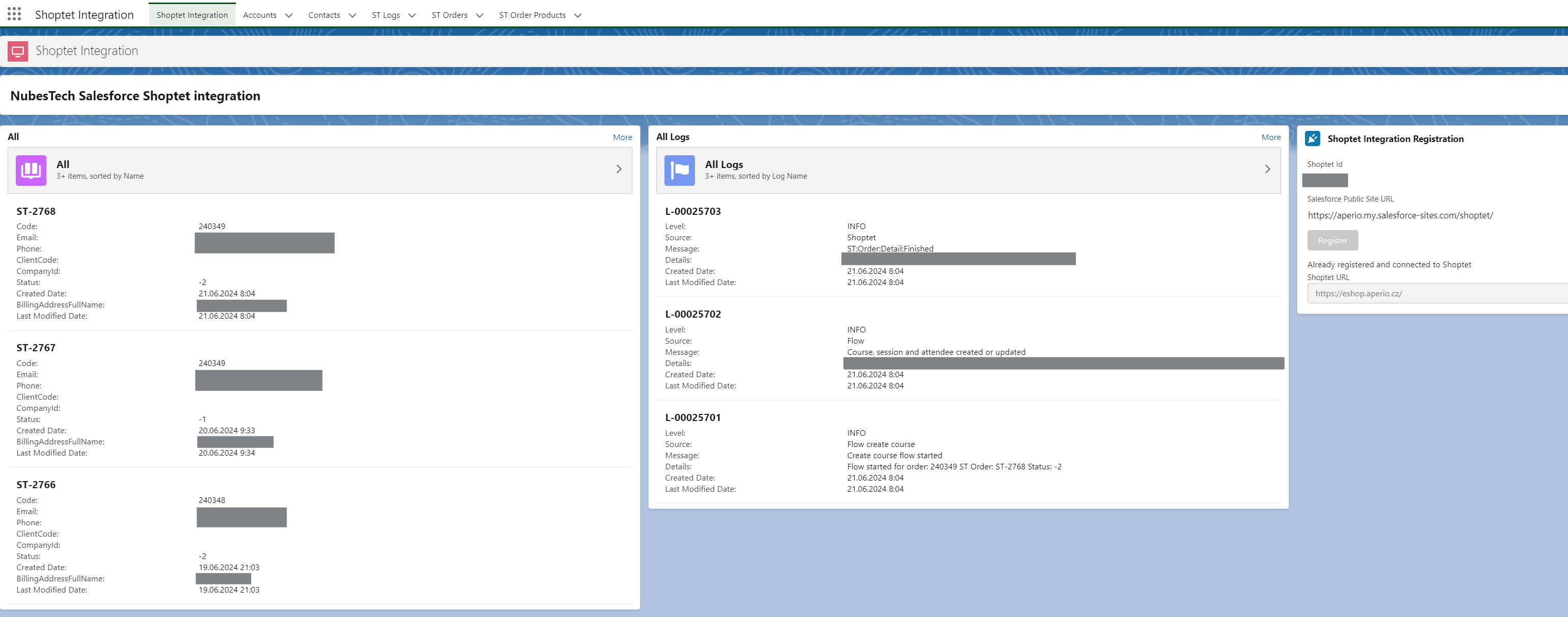
Task: Switch to the Shoptet Integration tab
Action: [192, 15]
